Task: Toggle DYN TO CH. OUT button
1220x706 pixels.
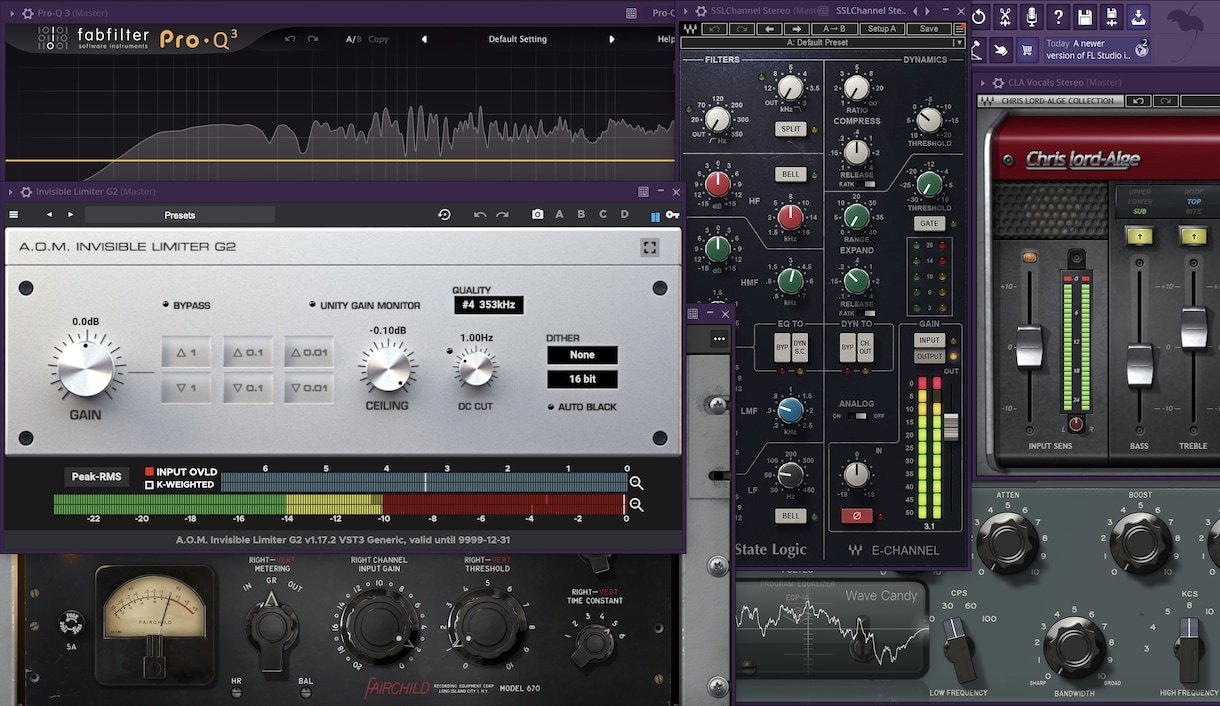Action: (865, 347)
